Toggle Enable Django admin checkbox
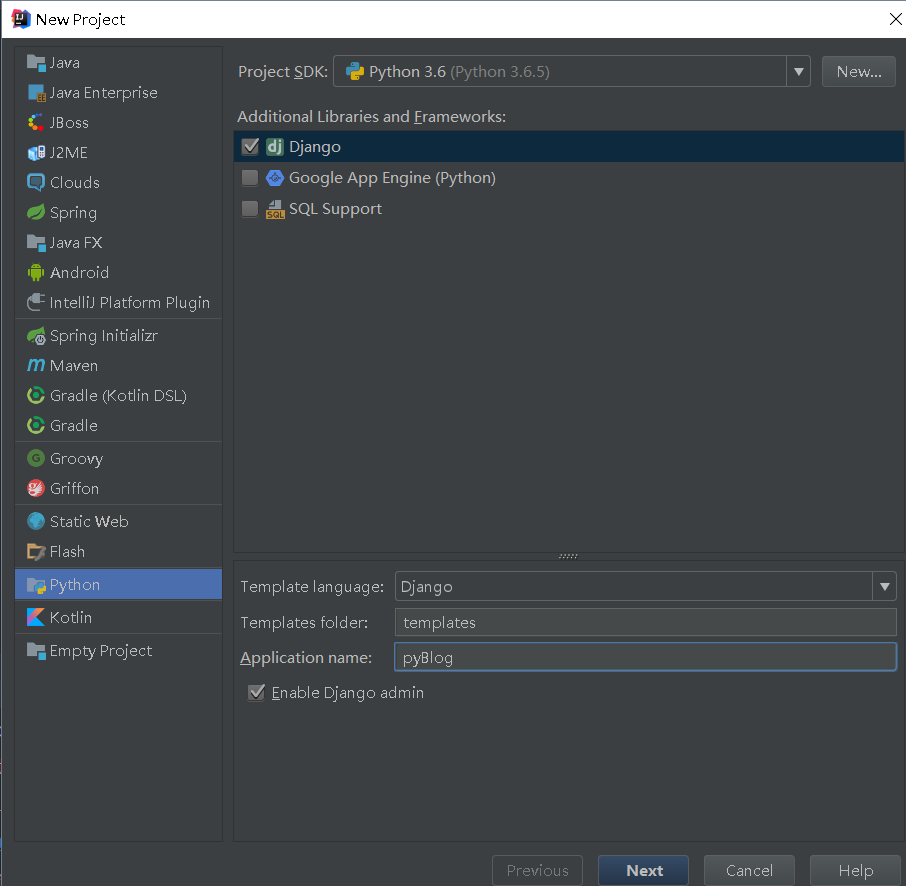 tap(256, 692)
